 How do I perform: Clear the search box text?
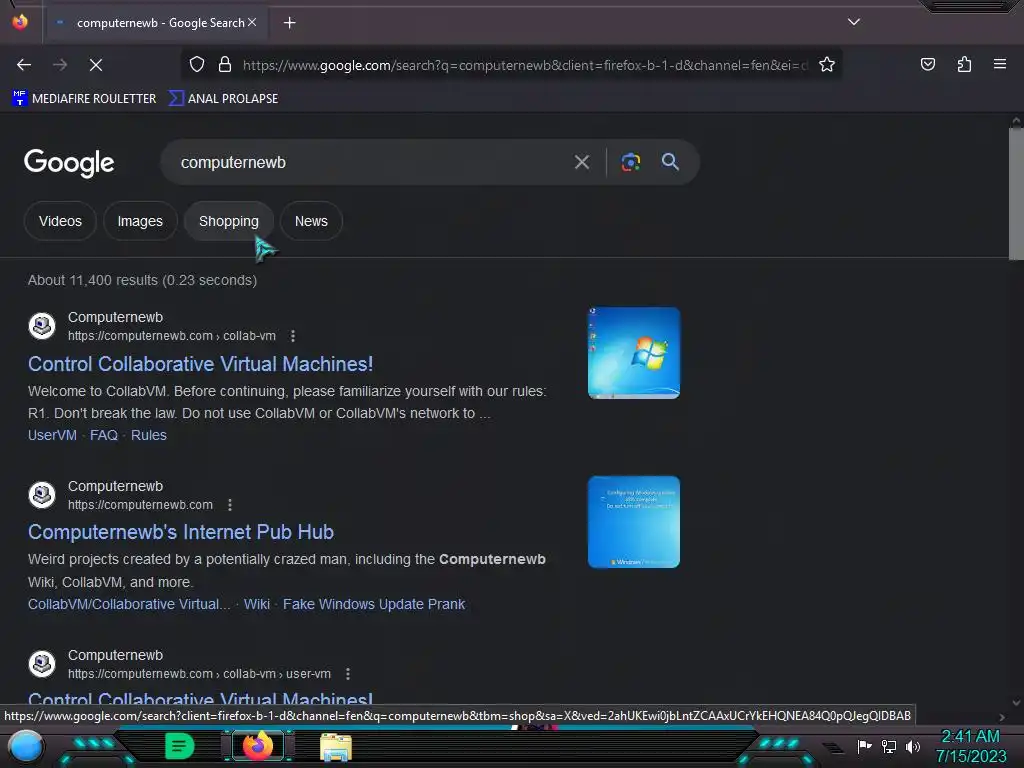pyautogui.click(x=581, y=162)
